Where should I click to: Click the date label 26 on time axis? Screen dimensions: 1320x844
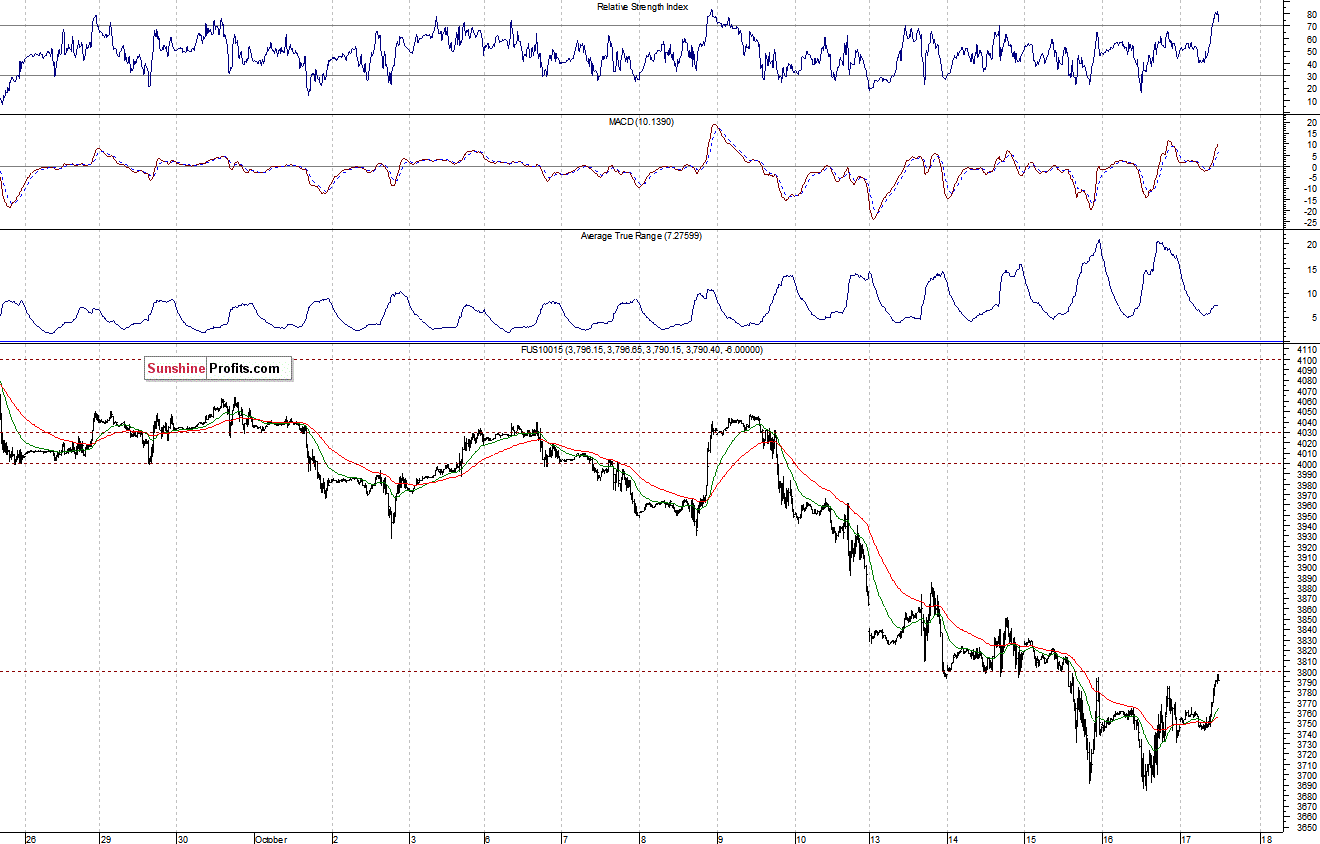[31, 839]
